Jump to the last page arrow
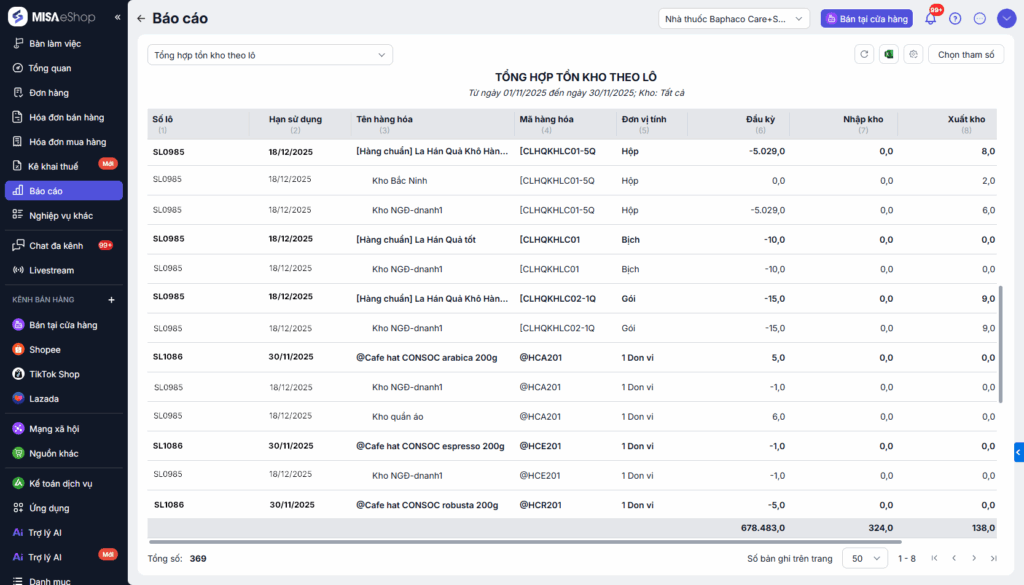Screen dimensions: 1024x585 coord(993,558)
